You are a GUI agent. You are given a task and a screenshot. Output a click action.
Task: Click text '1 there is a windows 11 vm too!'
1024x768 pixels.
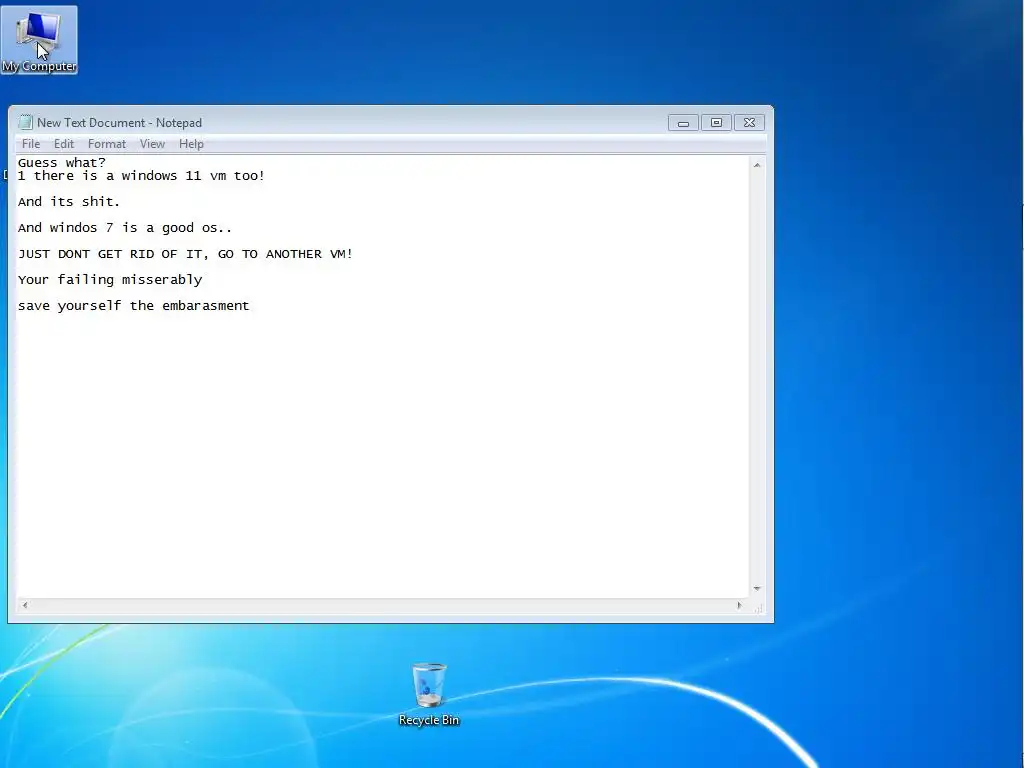tap(141, 176)
